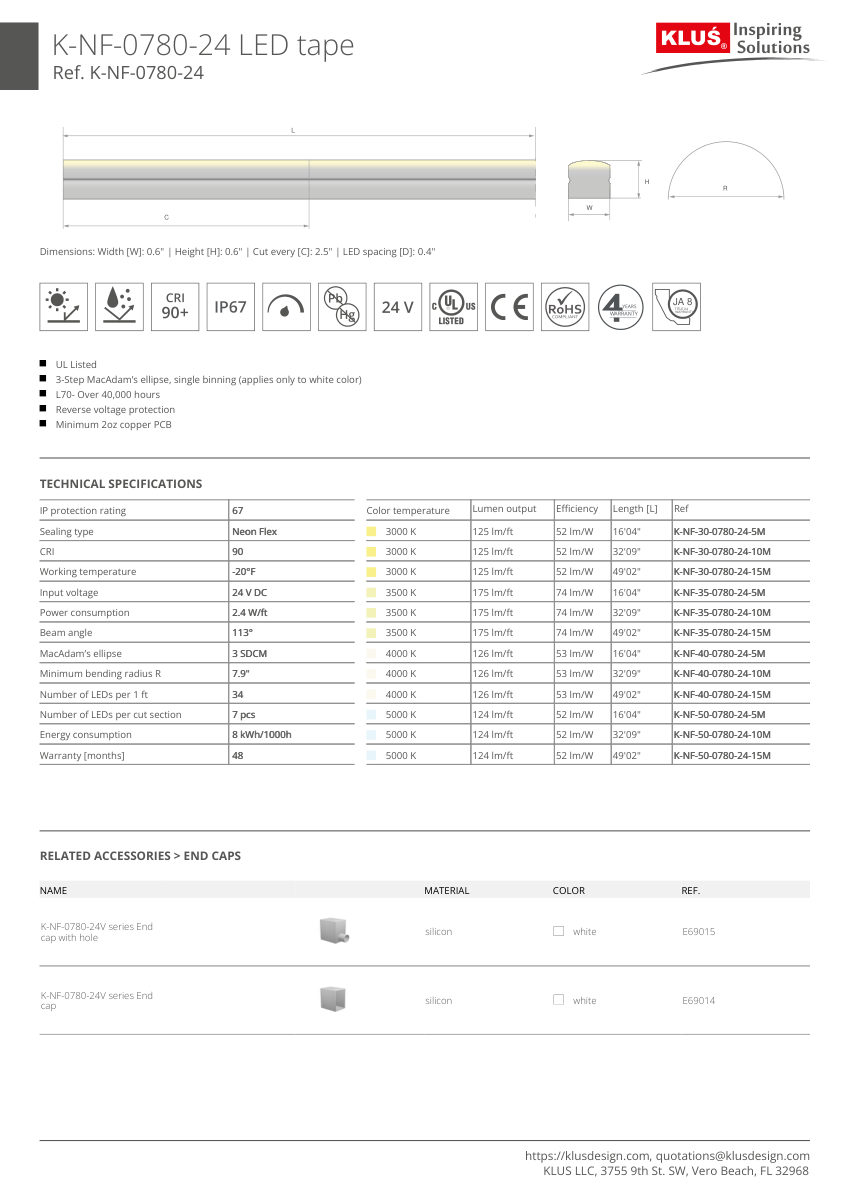Screen dimensions: 850x1203
Task: Click the E69015 reference code
Action: coord(698,932)
